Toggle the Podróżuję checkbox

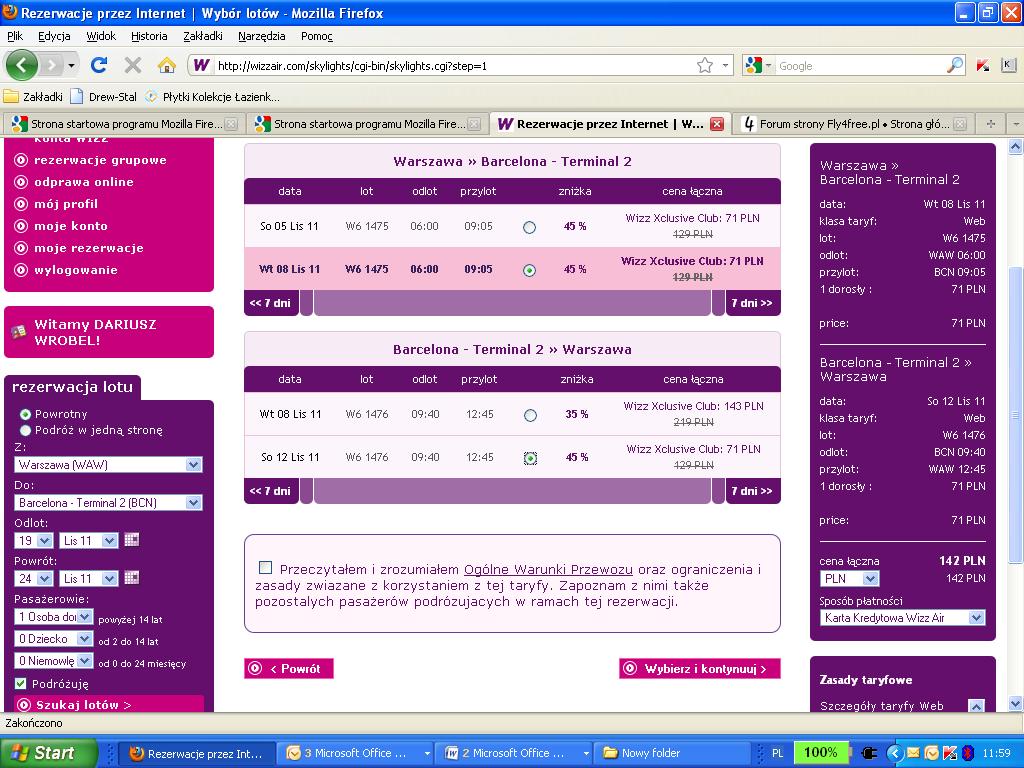pos(20,684)
